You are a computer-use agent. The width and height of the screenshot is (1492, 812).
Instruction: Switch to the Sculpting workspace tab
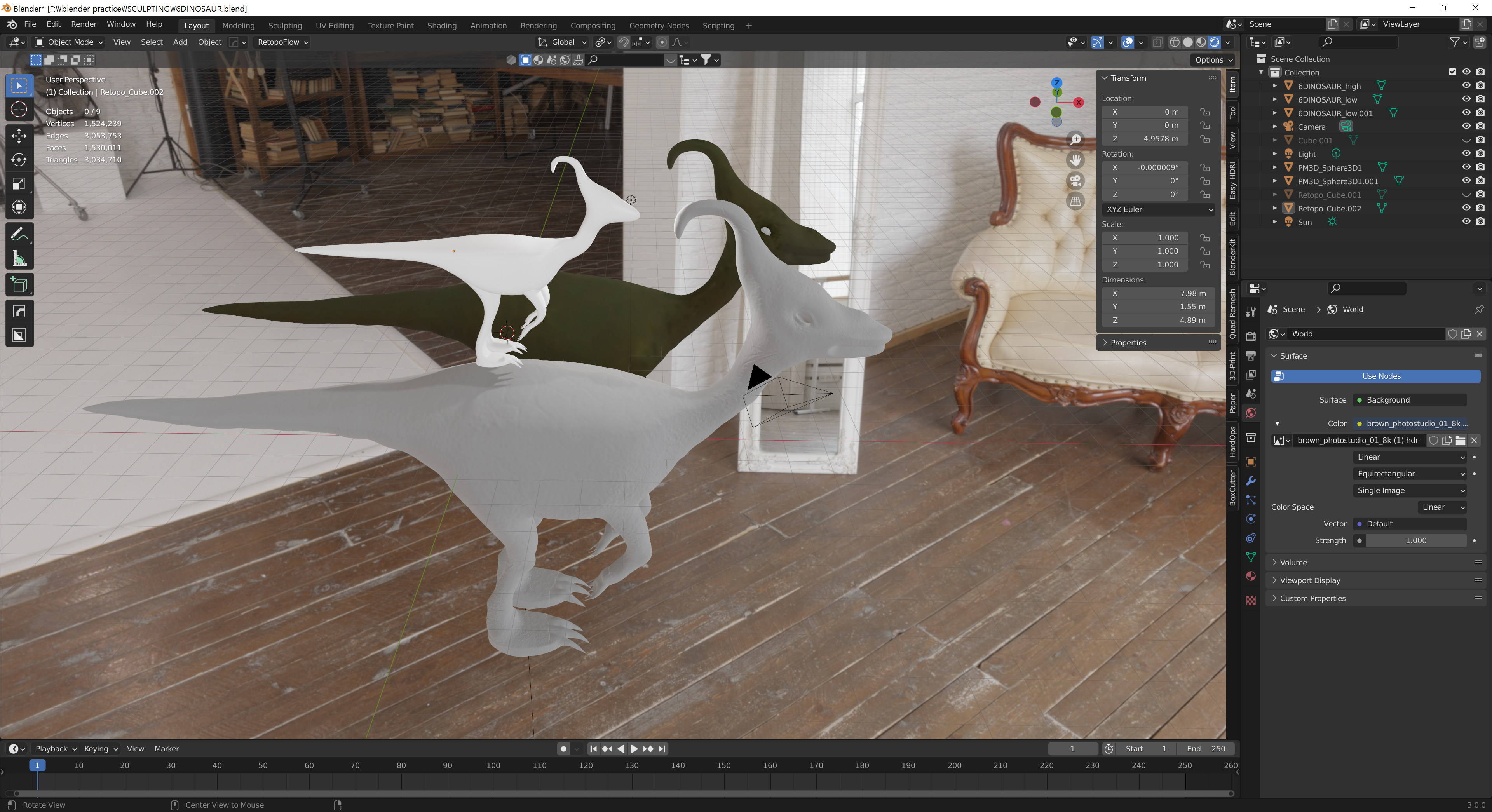[x=285, y=26]
